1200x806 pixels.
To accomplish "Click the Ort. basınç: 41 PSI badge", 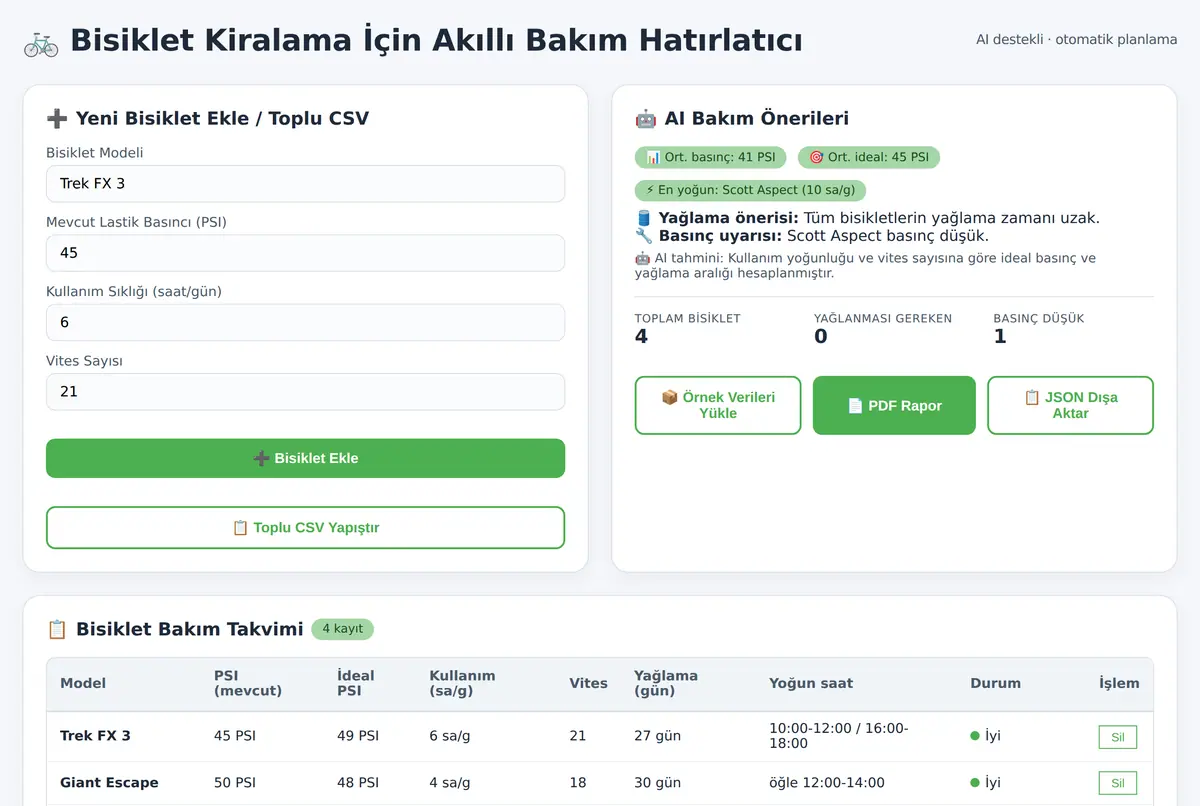I will (x=710, y=157).
